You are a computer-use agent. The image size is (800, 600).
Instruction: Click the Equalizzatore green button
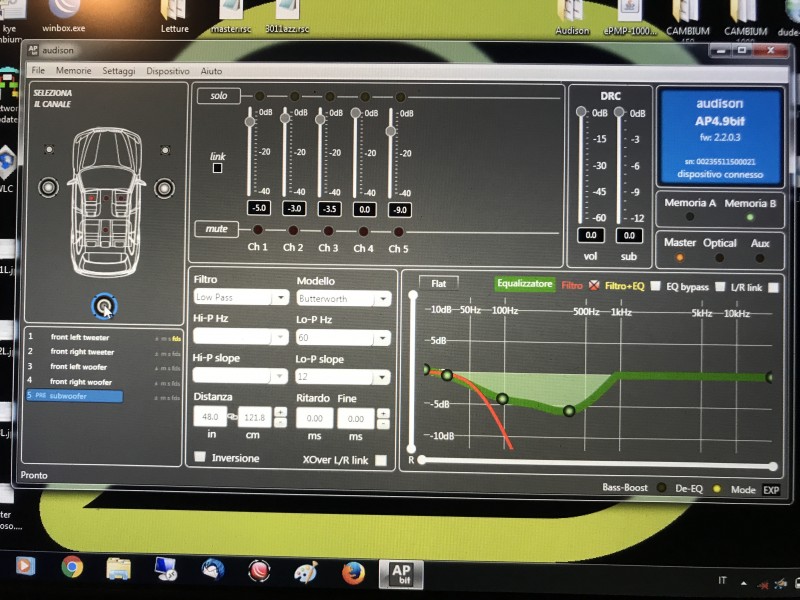coord(524,284)
